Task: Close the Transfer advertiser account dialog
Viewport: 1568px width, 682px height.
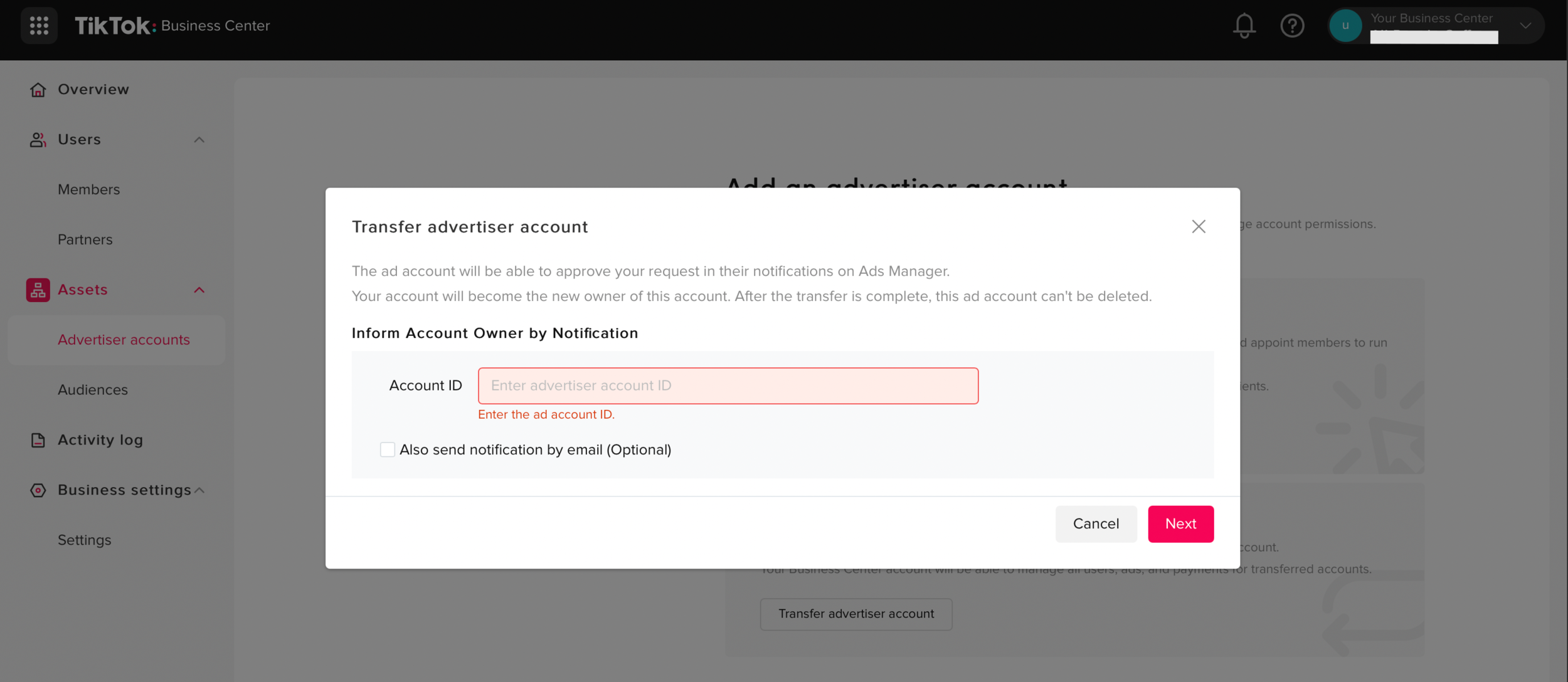Action: (x=1199, y=226)
